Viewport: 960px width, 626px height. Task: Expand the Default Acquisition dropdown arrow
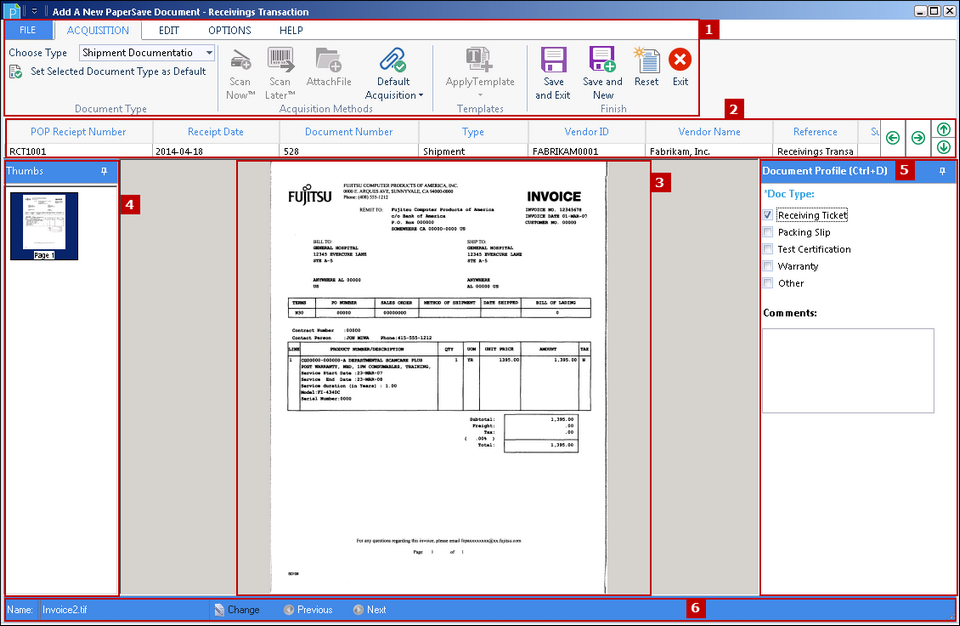pos(421,96)
